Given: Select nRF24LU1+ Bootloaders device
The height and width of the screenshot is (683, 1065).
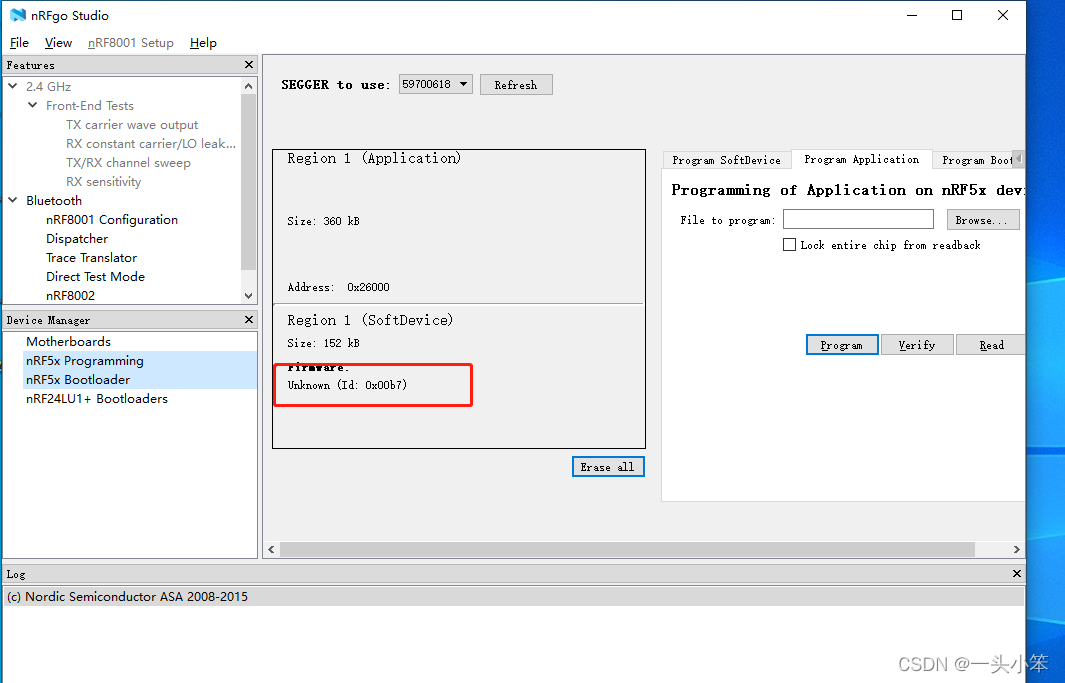Looking at the screenshot, I should click(x=96, y=399).
